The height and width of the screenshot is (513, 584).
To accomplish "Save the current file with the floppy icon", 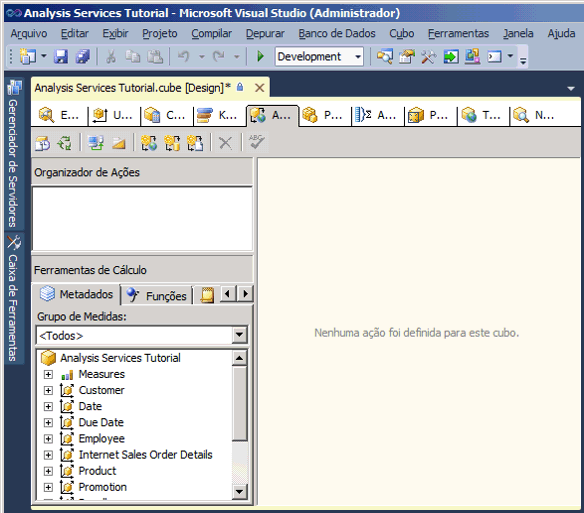I will (61, 57).
